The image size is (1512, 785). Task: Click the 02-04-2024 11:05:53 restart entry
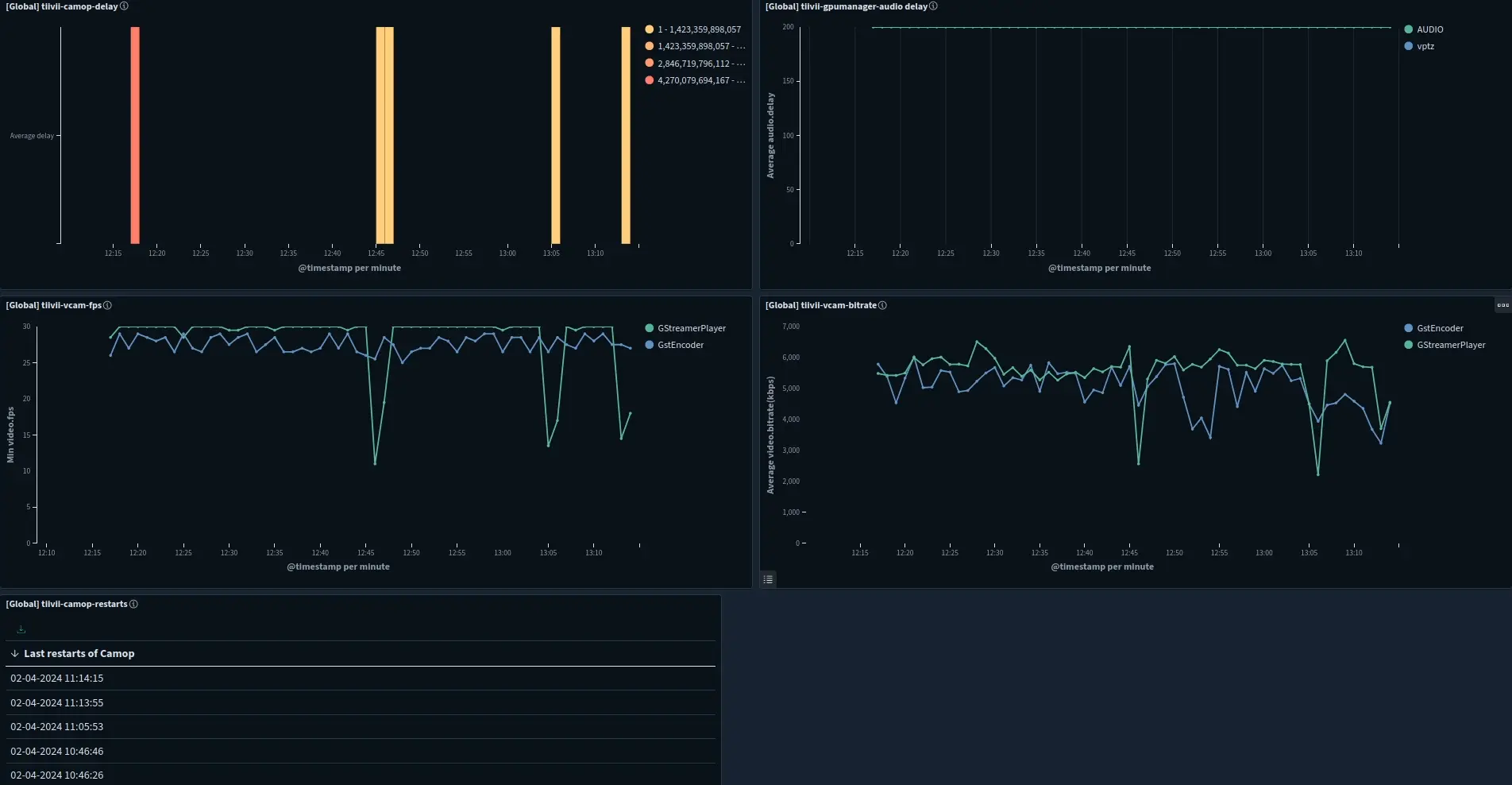click(x=57, y=727)
